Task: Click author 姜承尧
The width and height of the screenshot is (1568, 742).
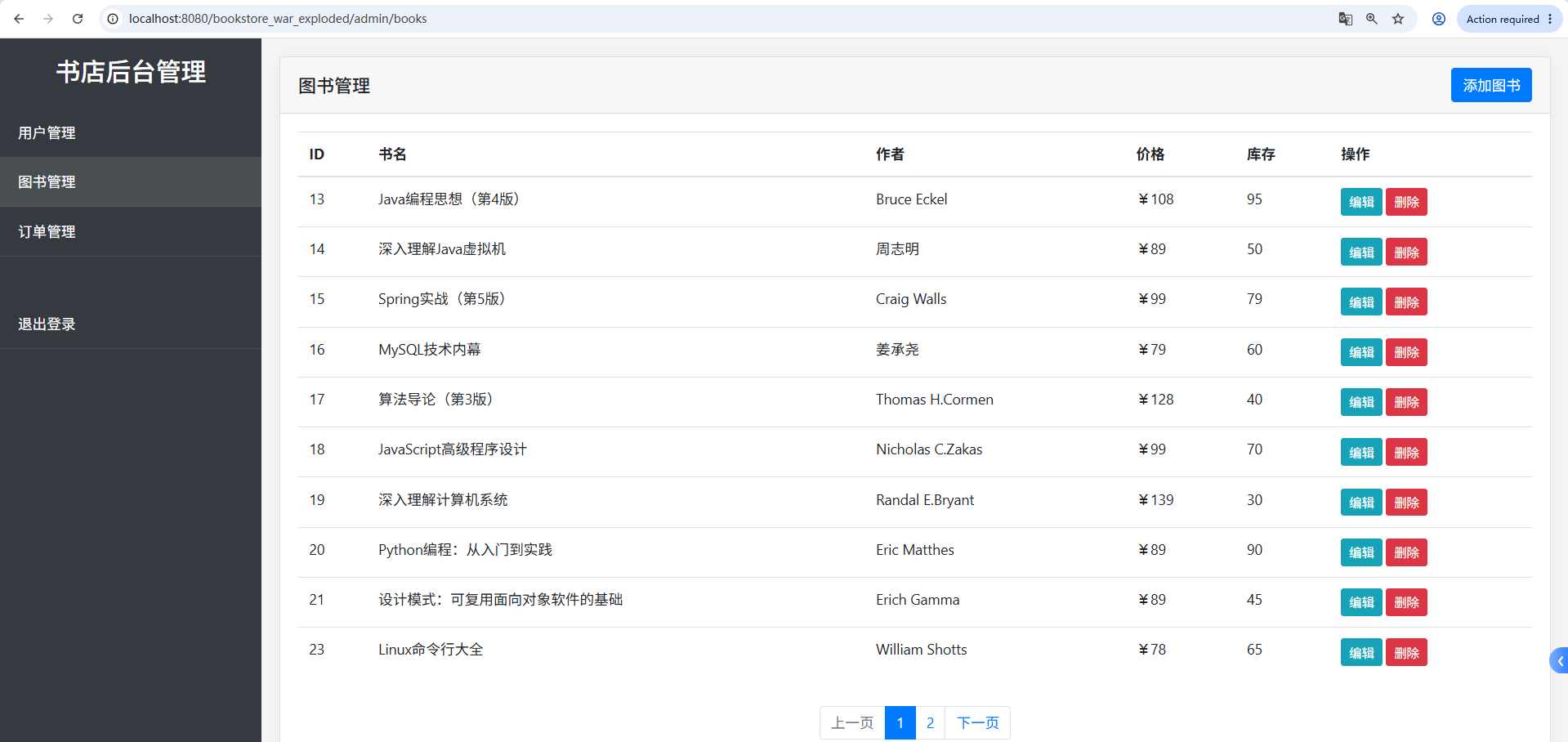Action: 897,350
